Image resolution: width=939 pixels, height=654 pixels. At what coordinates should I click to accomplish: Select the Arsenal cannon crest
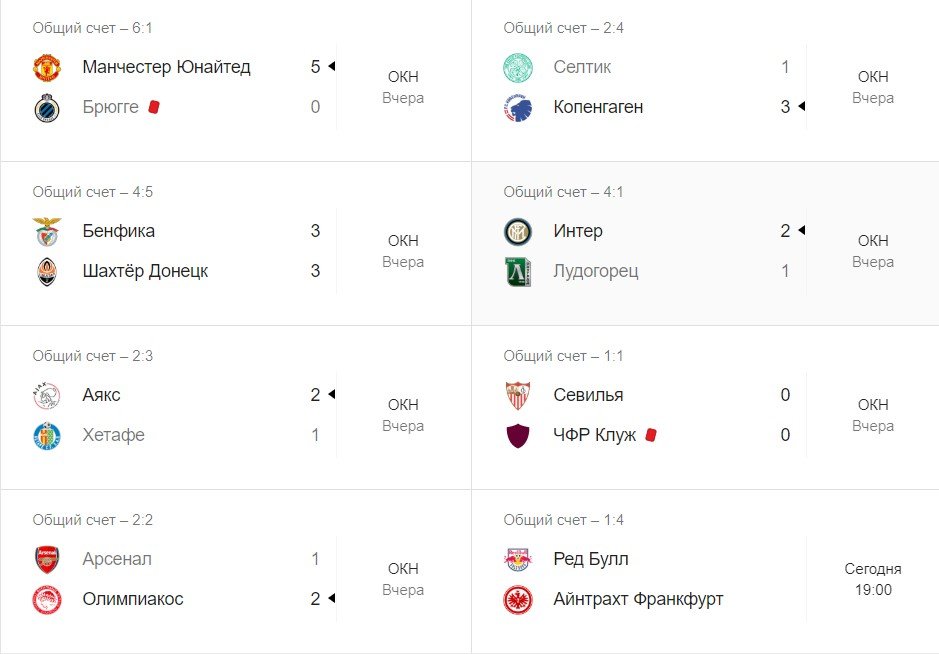click(x=47, y=560)
